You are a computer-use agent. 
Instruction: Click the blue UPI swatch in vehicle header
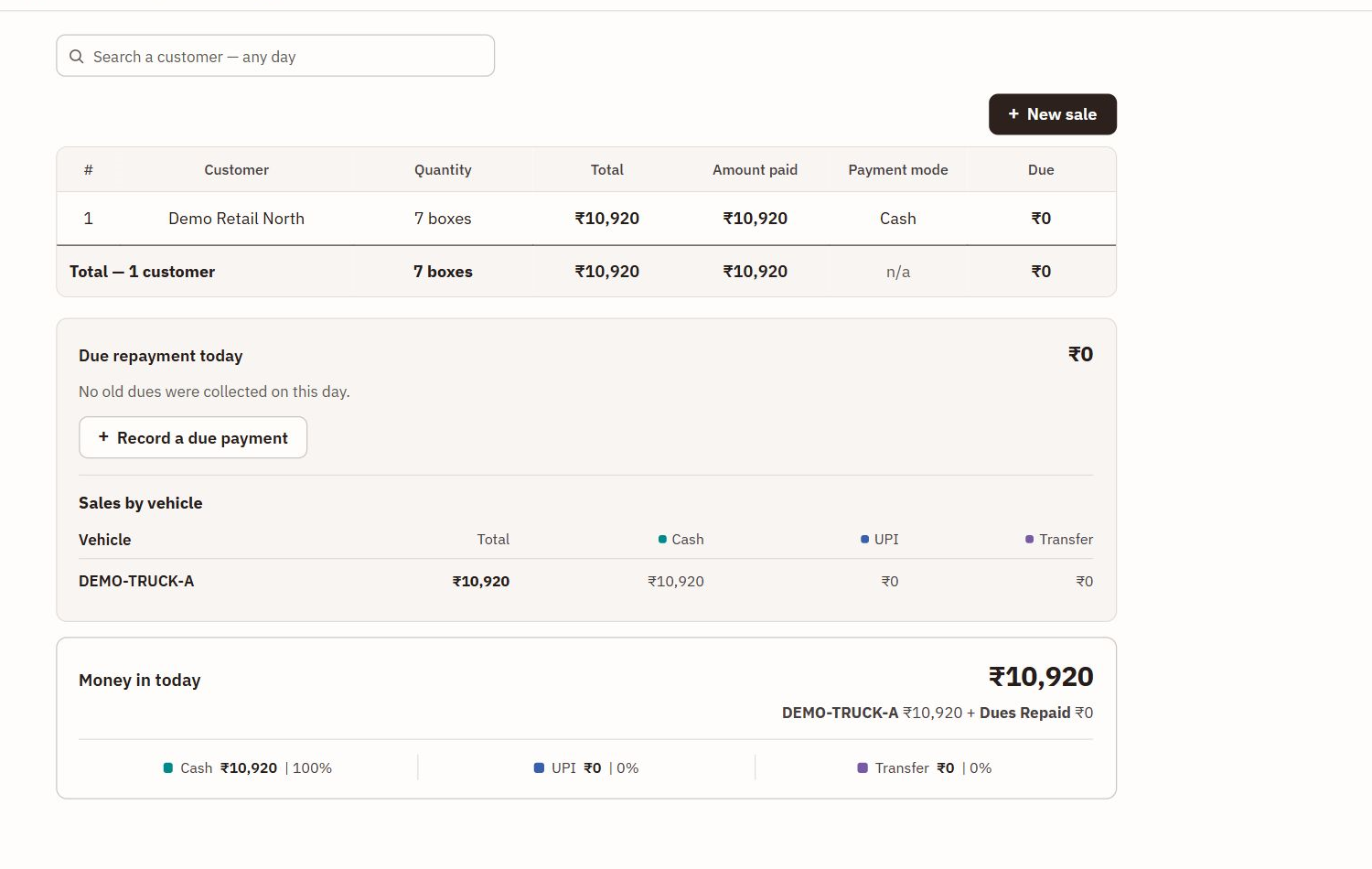coord(864,540)
